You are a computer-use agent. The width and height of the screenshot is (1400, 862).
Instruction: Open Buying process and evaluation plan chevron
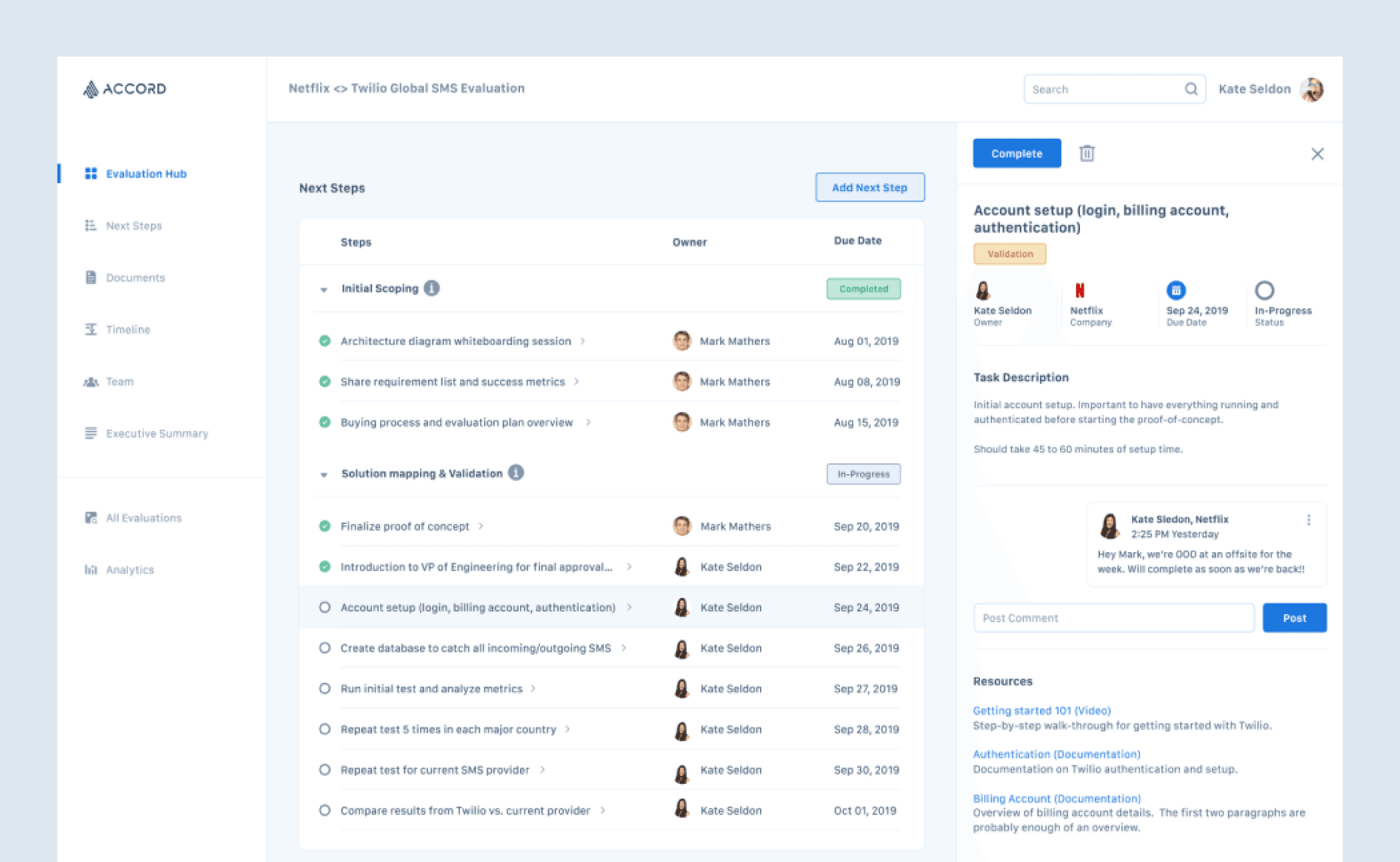click(x=588, y=422)
